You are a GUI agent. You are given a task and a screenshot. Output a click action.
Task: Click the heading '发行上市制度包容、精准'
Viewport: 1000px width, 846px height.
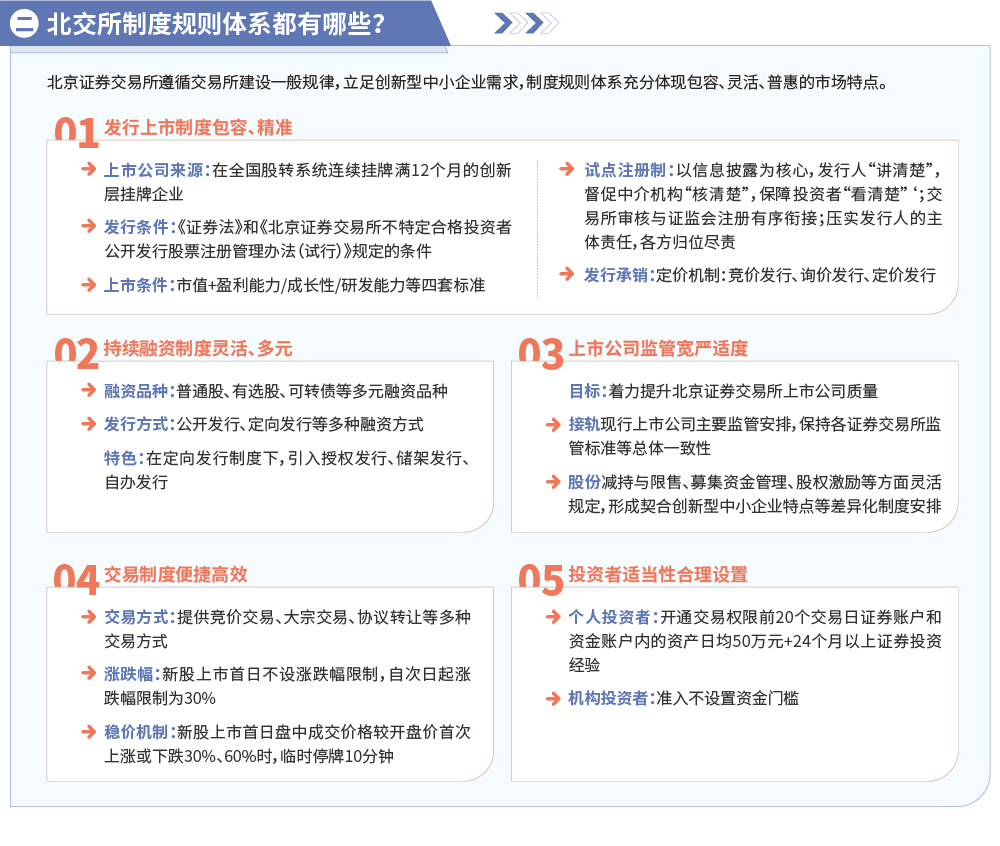click(198, 128)
